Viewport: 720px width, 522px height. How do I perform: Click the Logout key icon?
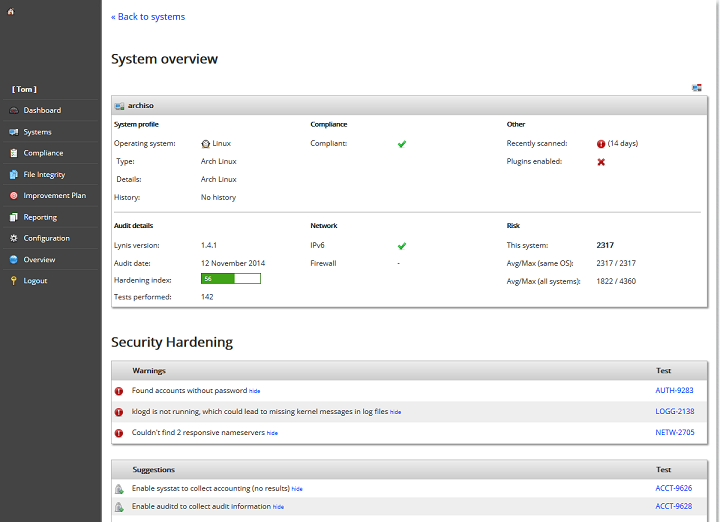pyautogui.click(x=14, y=281)
